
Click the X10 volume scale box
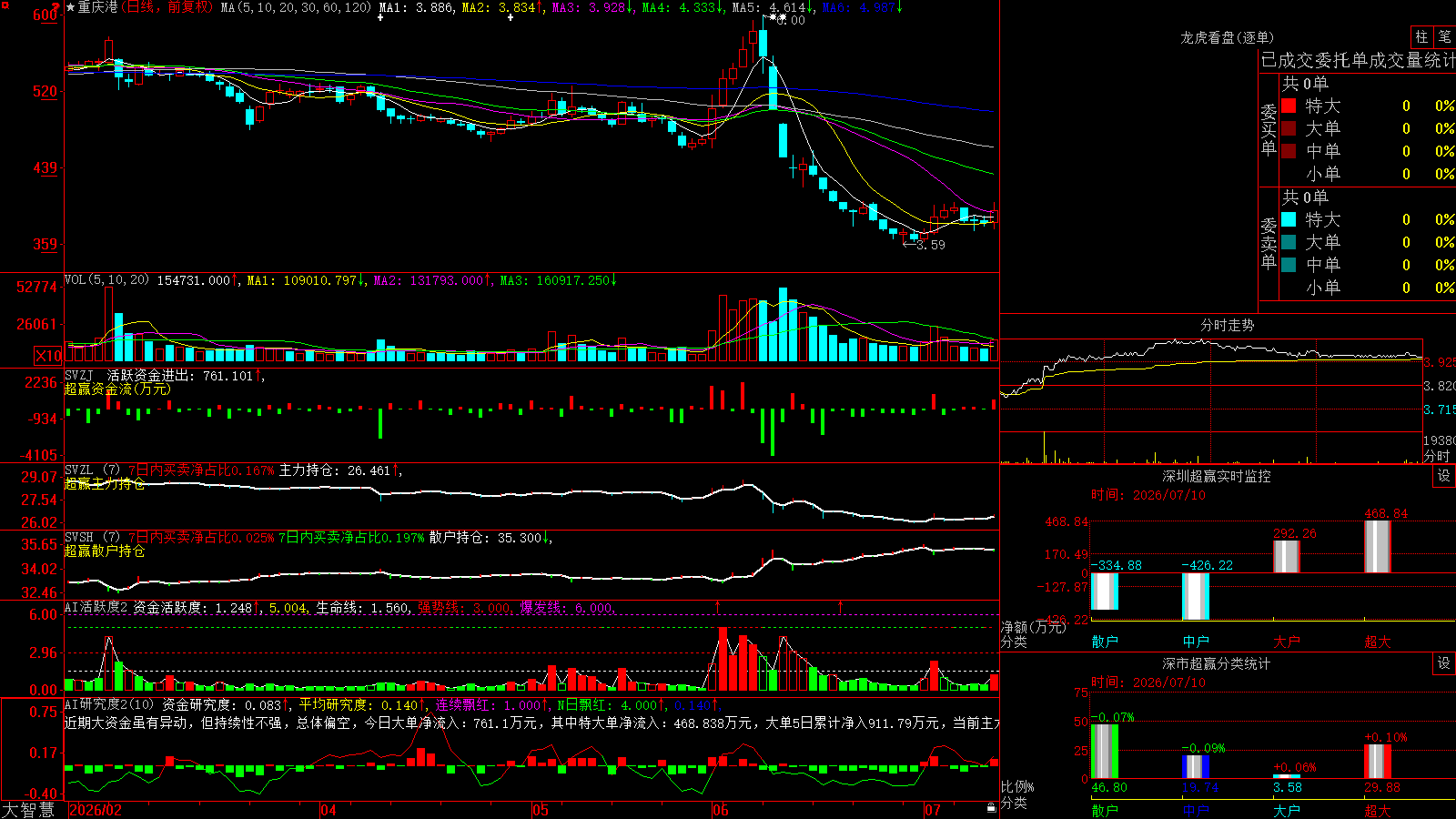coord(48,356)
